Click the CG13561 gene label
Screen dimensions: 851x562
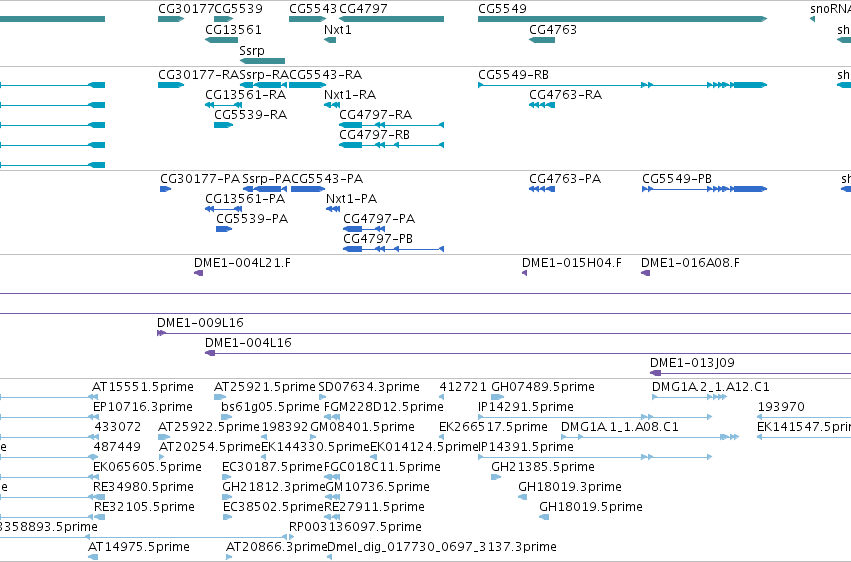pos(233,29)
